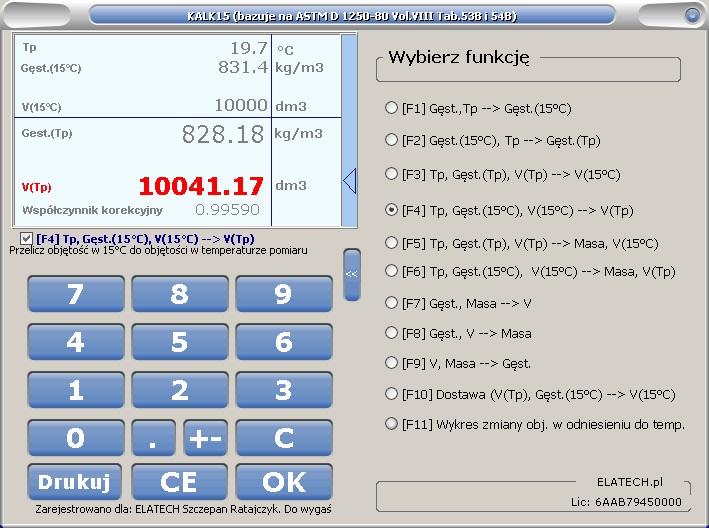Collapse function panel with the << button

click(352, 274)
